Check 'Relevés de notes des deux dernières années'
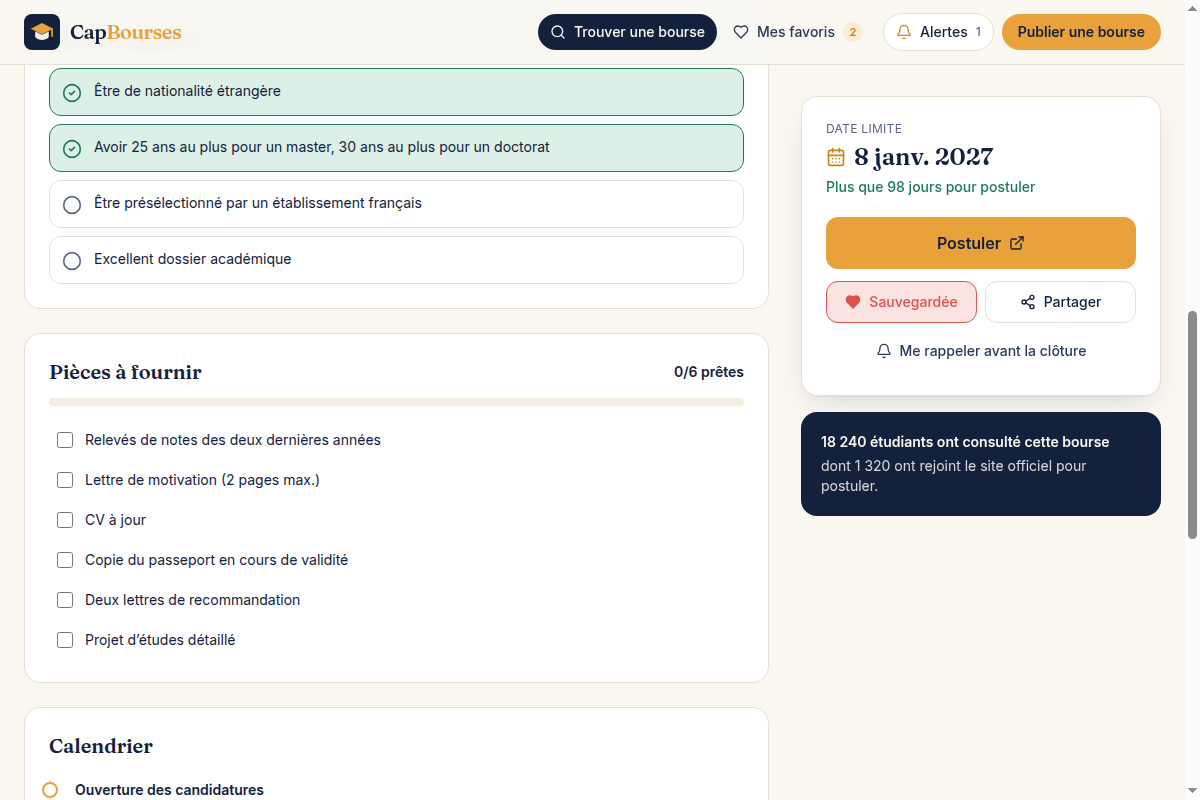The height and width of the screenshot is (800, 1200). pyautogui.click(x=65, y=440)
